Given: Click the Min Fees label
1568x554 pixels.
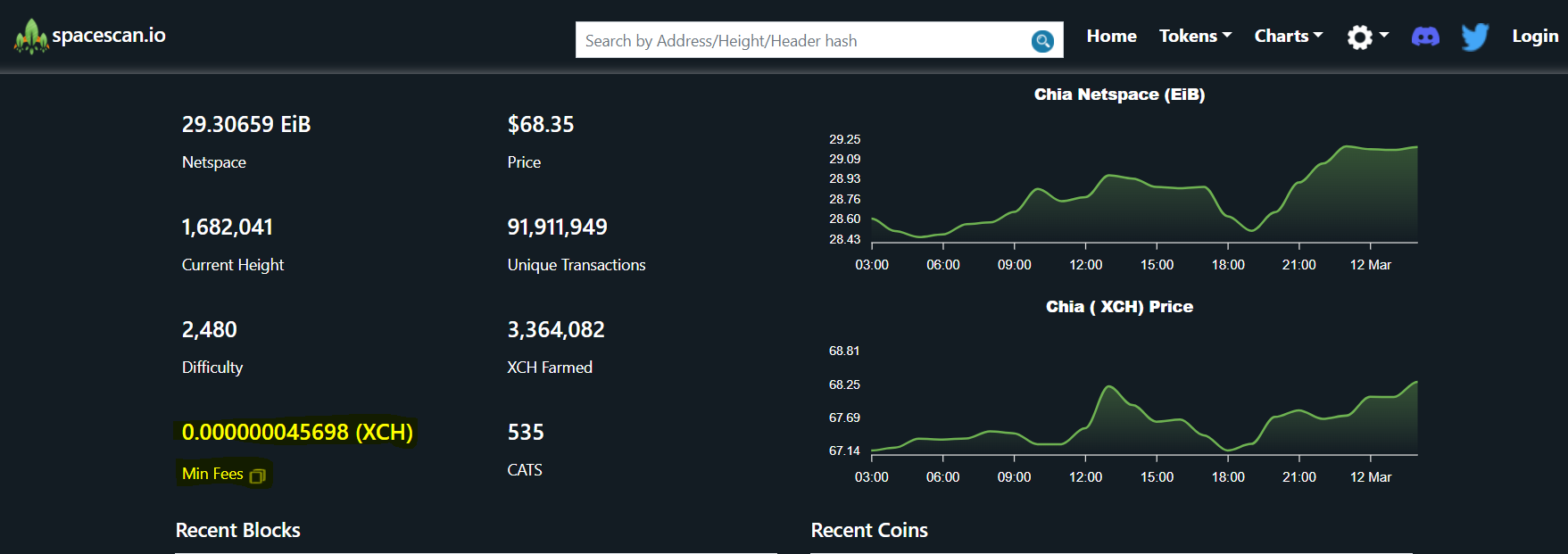Looking at the screenshot, I should 212,474.
